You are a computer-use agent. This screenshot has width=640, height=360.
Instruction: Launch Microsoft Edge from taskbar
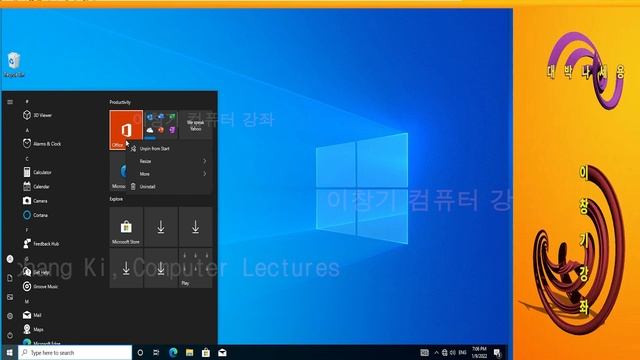point(173,353)
